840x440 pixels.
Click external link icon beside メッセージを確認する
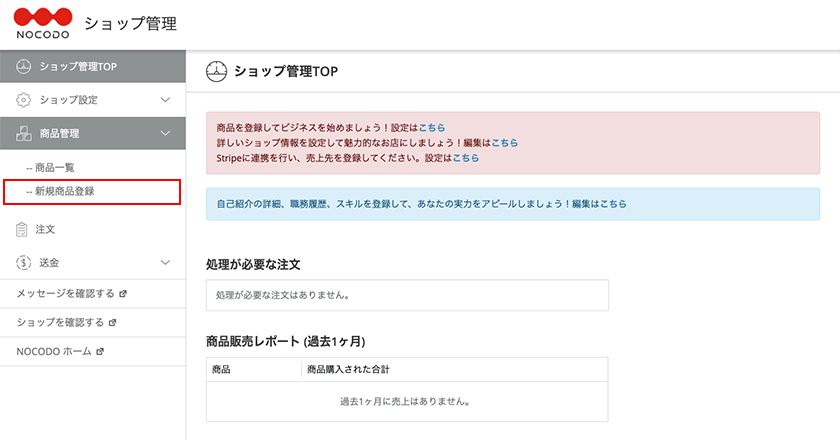[x=123, y=294]
